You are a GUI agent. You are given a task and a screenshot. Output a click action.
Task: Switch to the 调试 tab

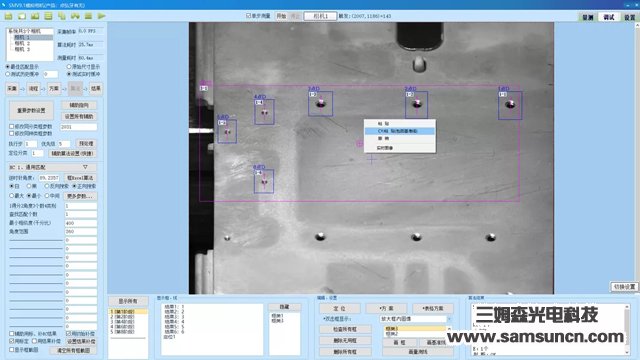pos(609,17)
